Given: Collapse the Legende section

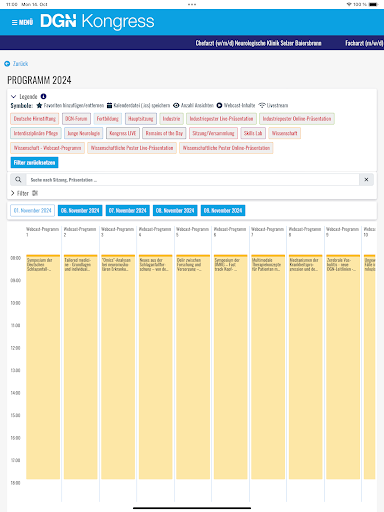Looking at the screenshot, I should tap(14, 97).
